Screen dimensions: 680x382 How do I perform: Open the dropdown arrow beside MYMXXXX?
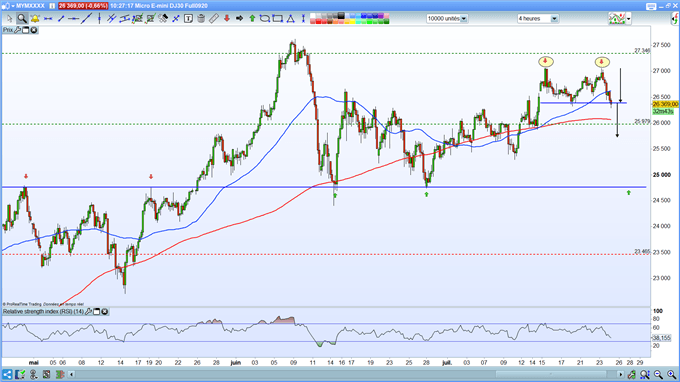(13, 6)
